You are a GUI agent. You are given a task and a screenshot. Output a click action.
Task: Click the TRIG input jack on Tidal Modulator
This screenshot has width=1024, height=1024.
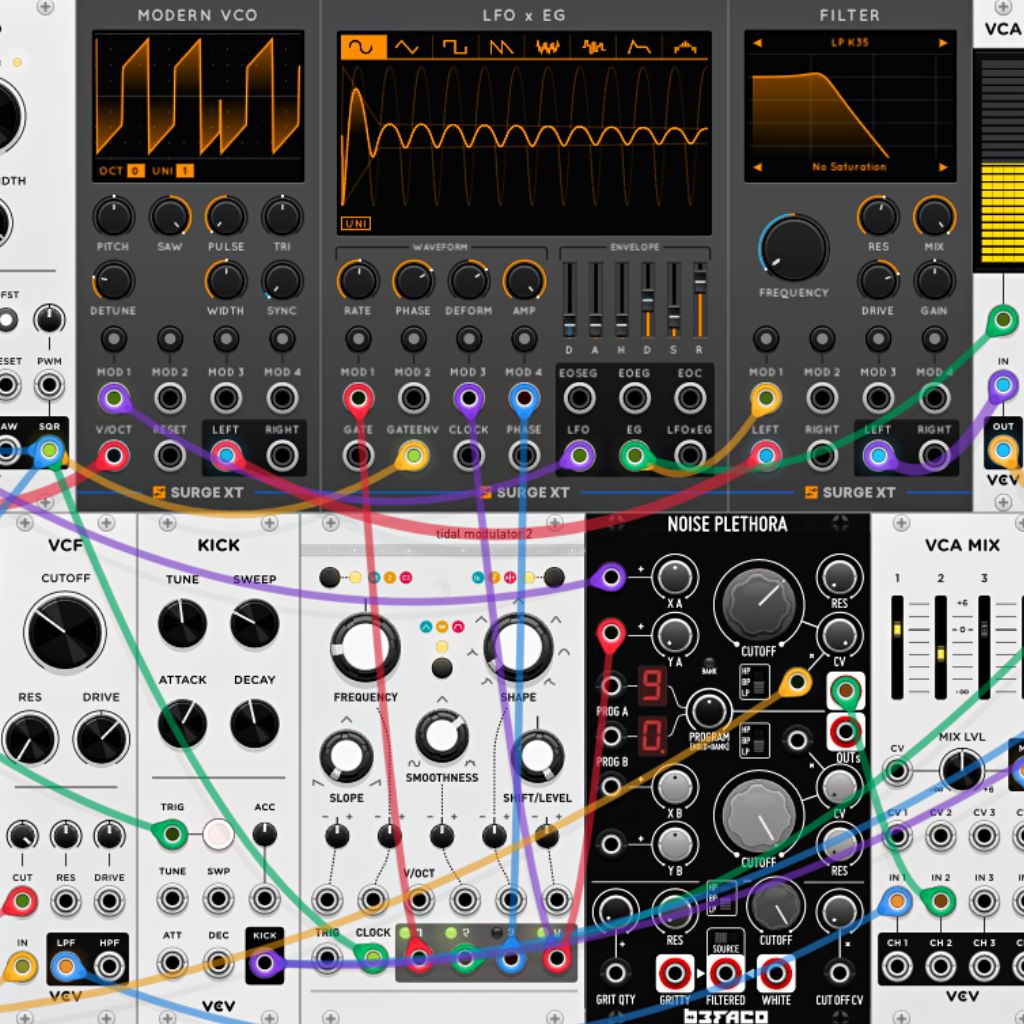[x=327, y=958]
